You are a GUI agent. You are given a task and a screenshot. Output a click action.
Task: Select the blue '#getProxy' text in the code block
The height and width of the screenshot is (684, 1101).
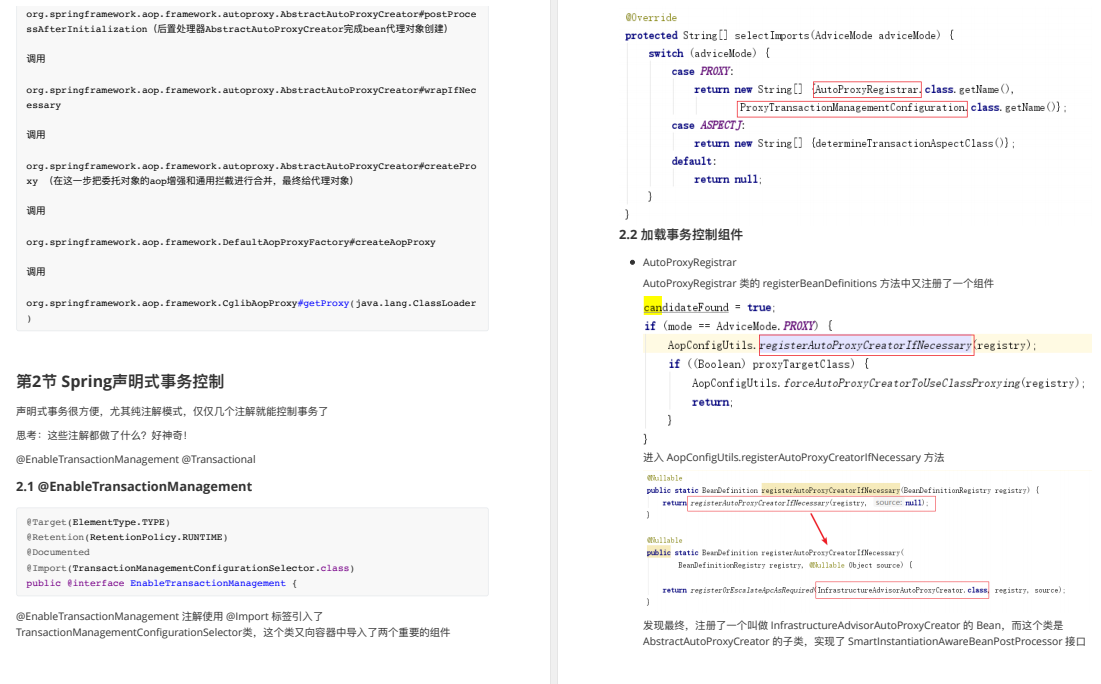(x=324, y=303)
